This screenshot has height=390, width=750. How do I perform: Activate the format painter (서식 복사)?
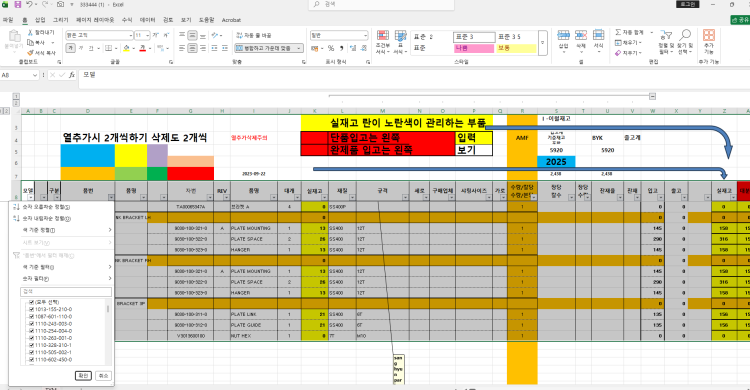pos(42,53)
